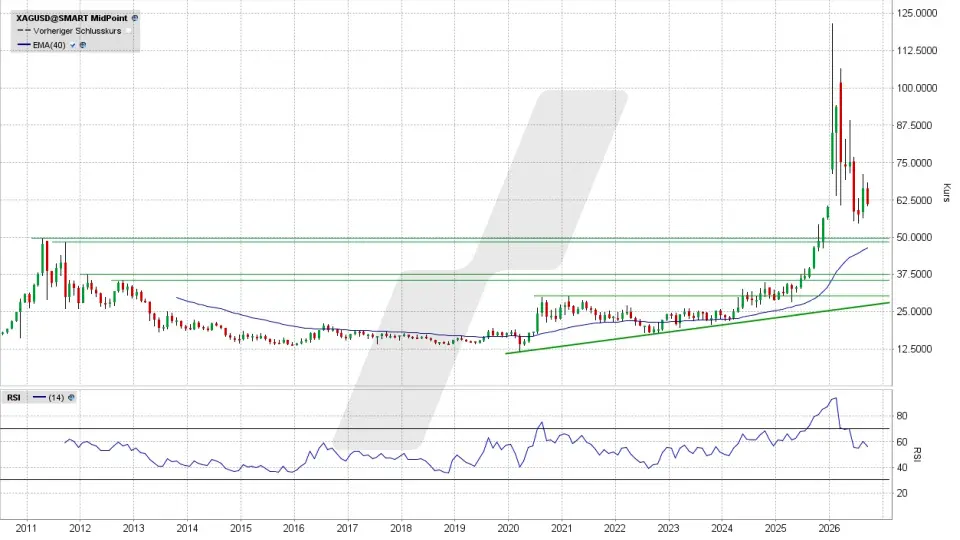This screenshot has height=540, width=960.
Task: Click the 12.5000 price axis label
Action: tap(914, 348)
